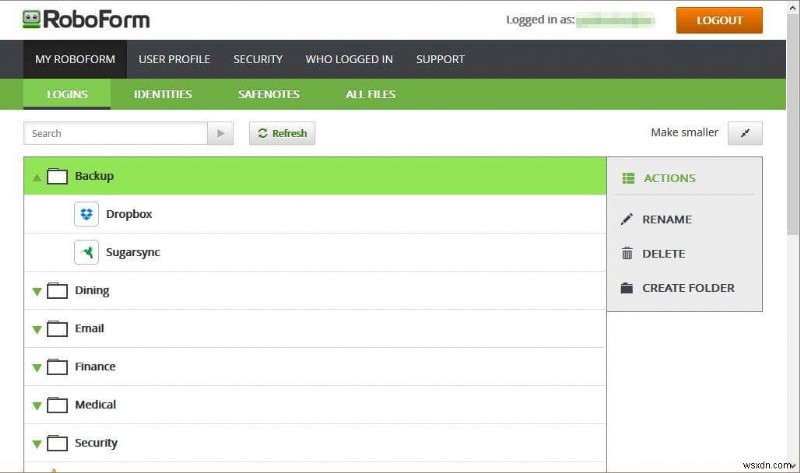Image resolution: width=800 pixels, height=473 pixels.
Task: Select the Security folder name
Action: (x=96, y=443)
